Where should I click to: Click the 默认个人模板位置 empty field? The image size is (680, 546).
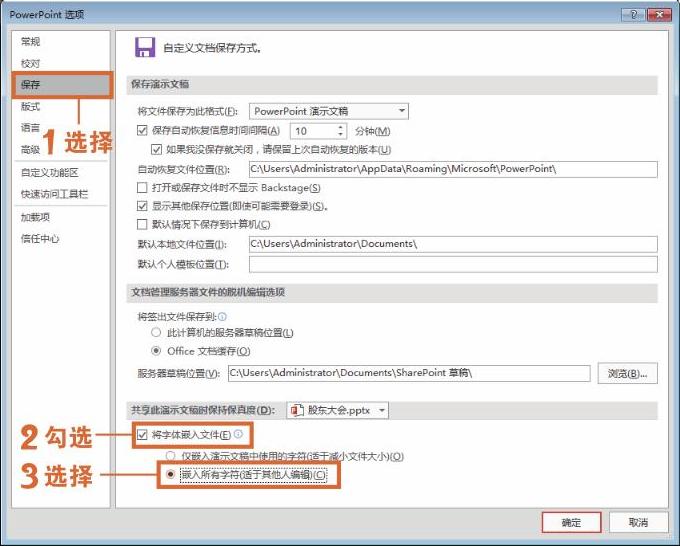(453, 264)
